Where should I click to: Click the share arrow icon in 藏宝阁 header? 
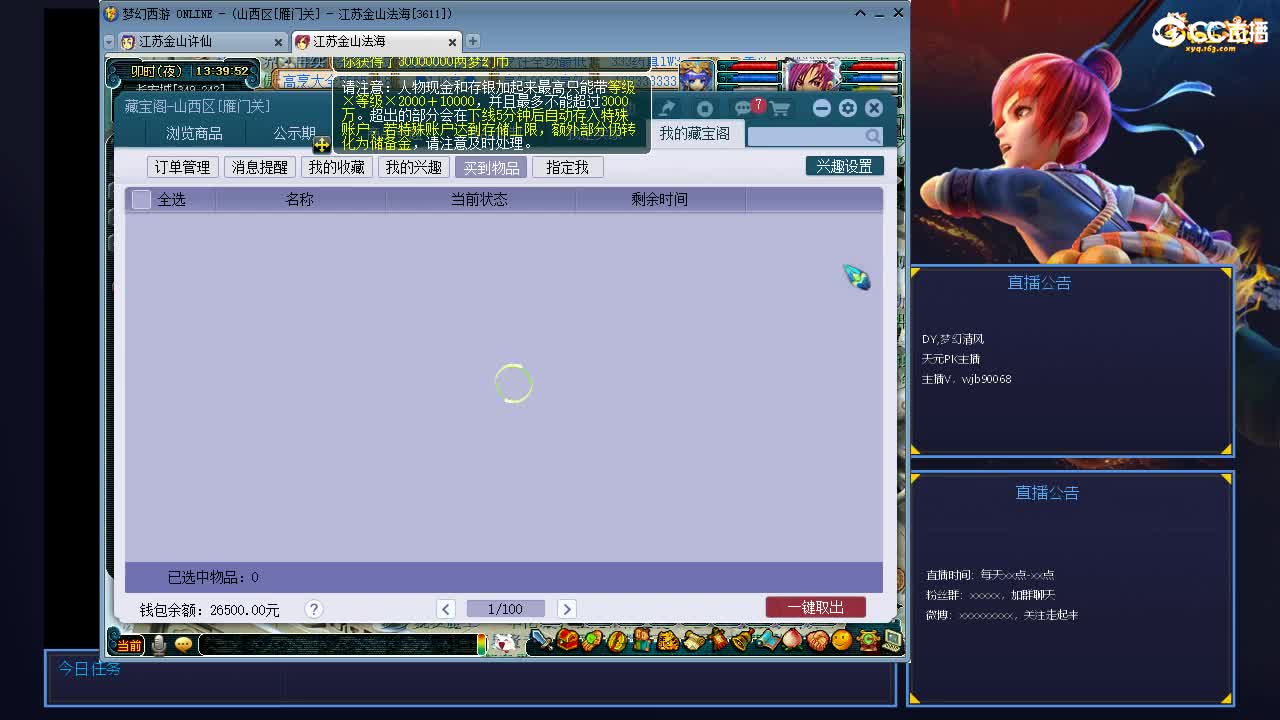667,108
